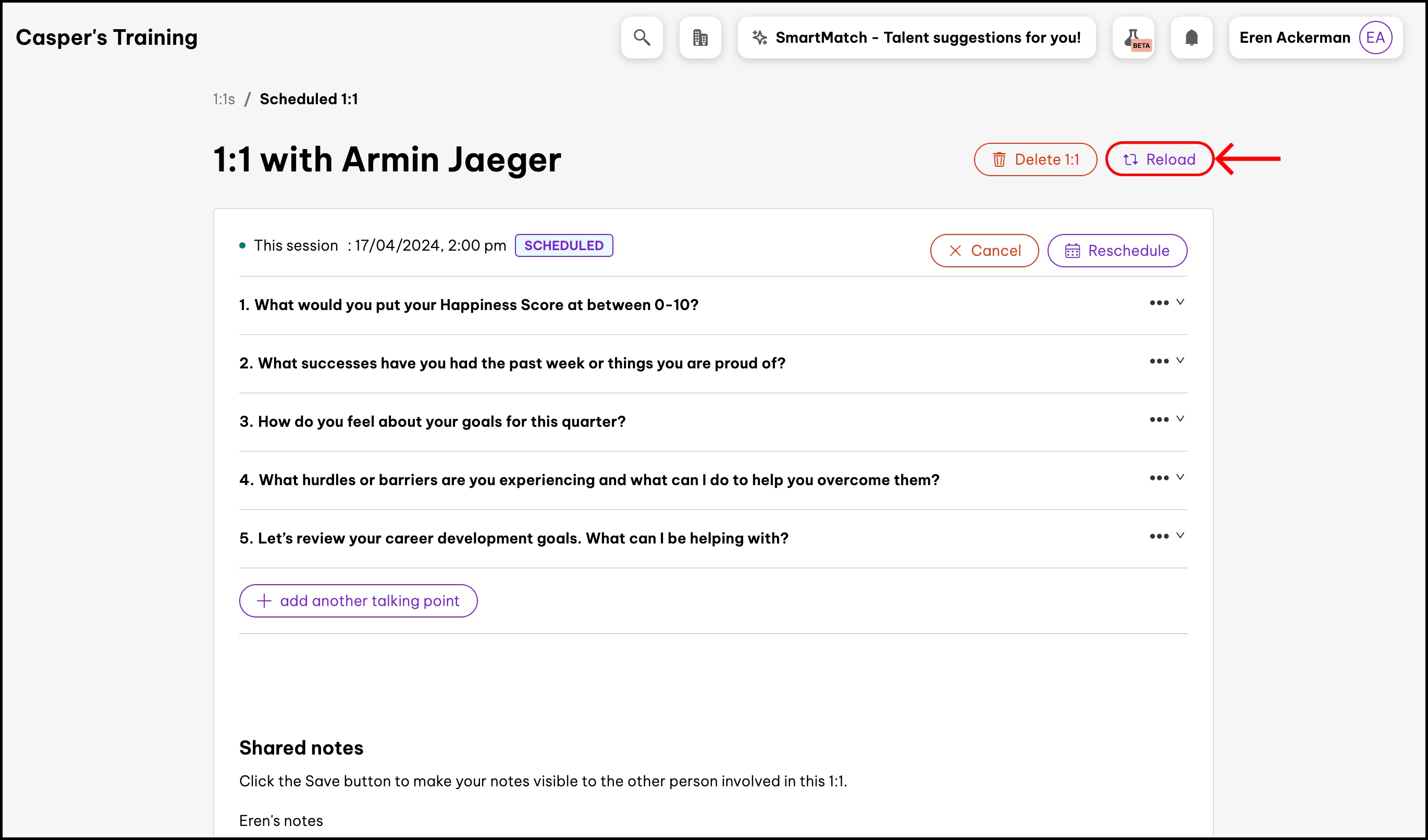The image size is (1428, 840).
Task: Click add another talking point
Action: click(358, 600)
